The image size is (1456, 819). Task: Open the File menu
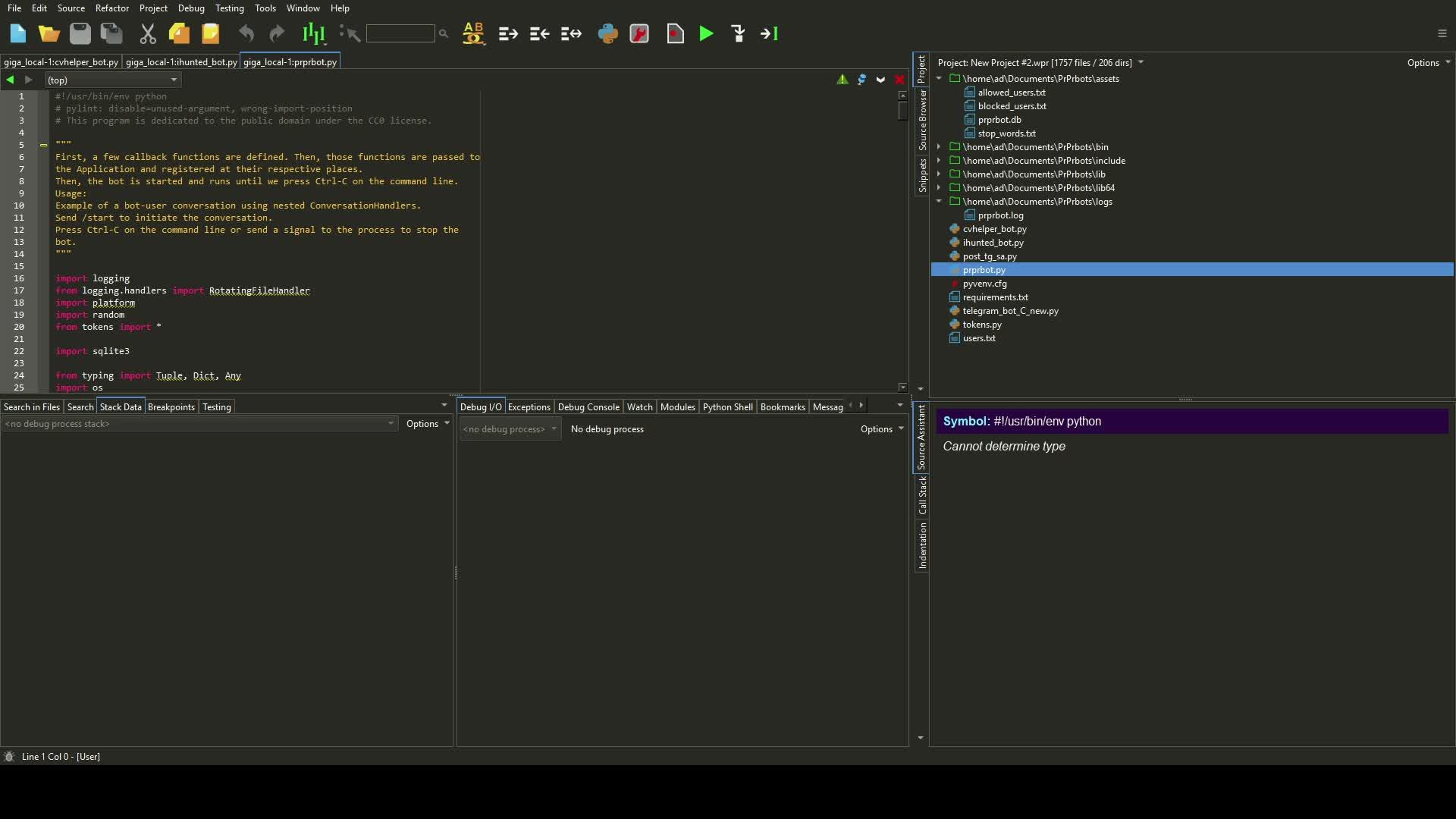[x=14, y=8]
